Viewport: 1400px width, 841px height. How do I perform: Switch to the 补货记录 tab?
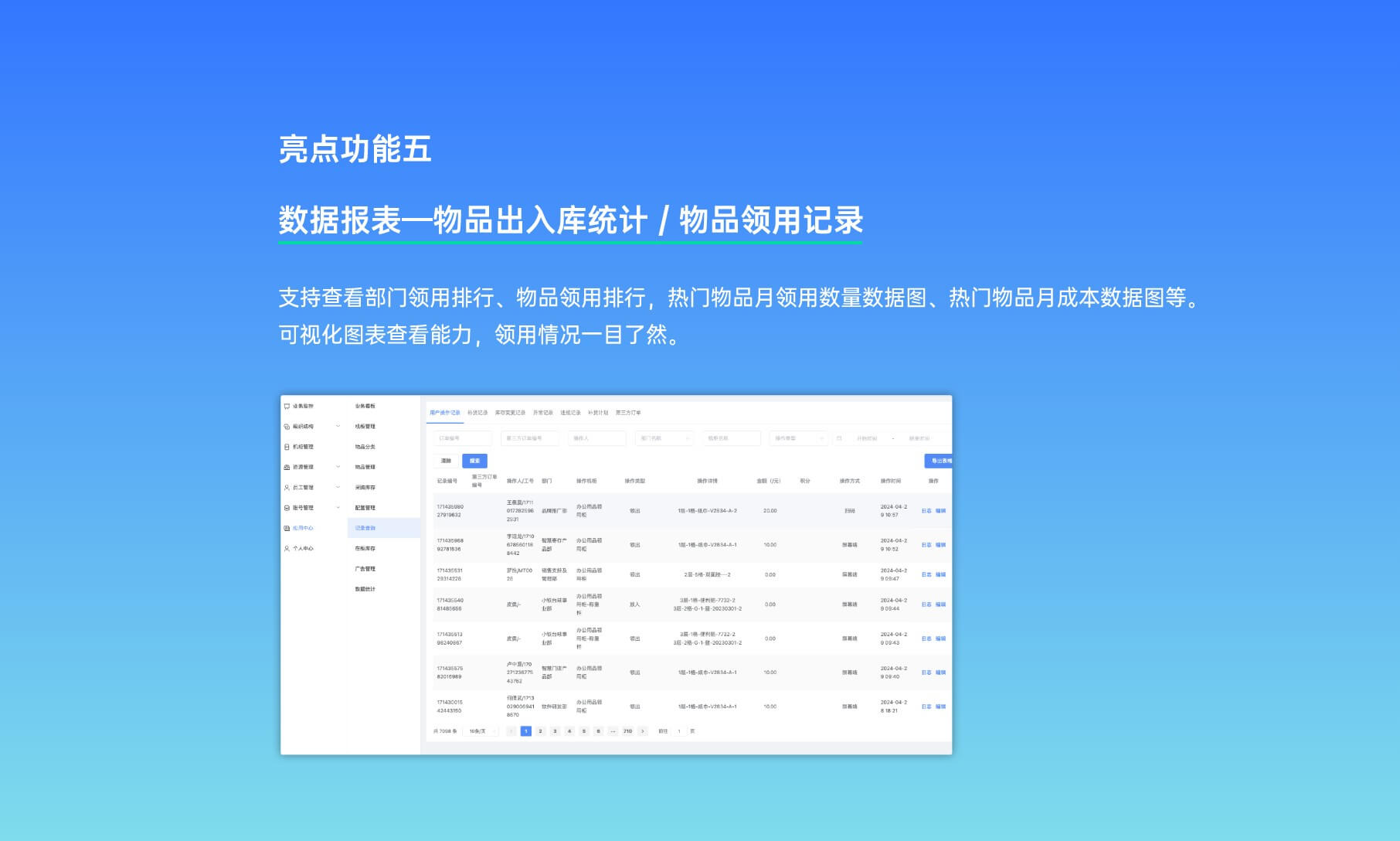tap(477, 413)
